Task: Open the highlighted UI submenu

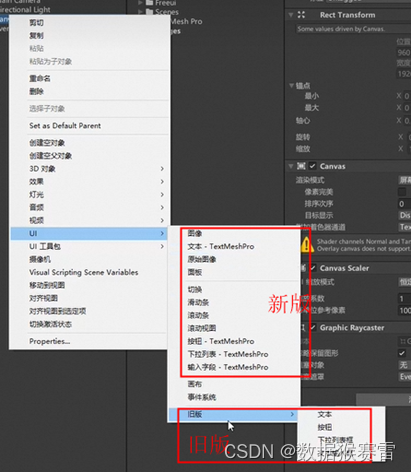Action: (x=89, y=234)
